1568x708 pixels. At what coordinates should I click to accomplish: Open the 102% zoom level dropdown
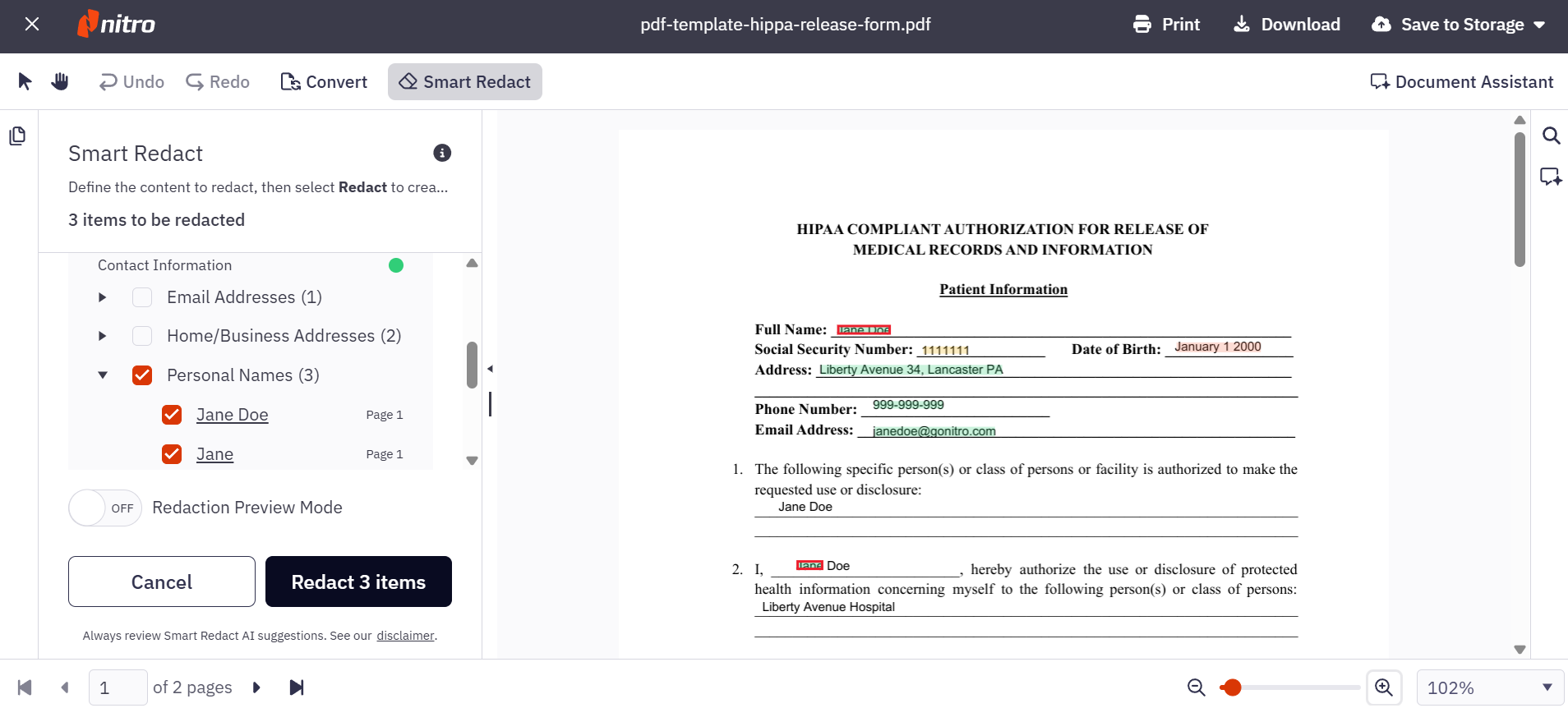[x=1490, y=687]
